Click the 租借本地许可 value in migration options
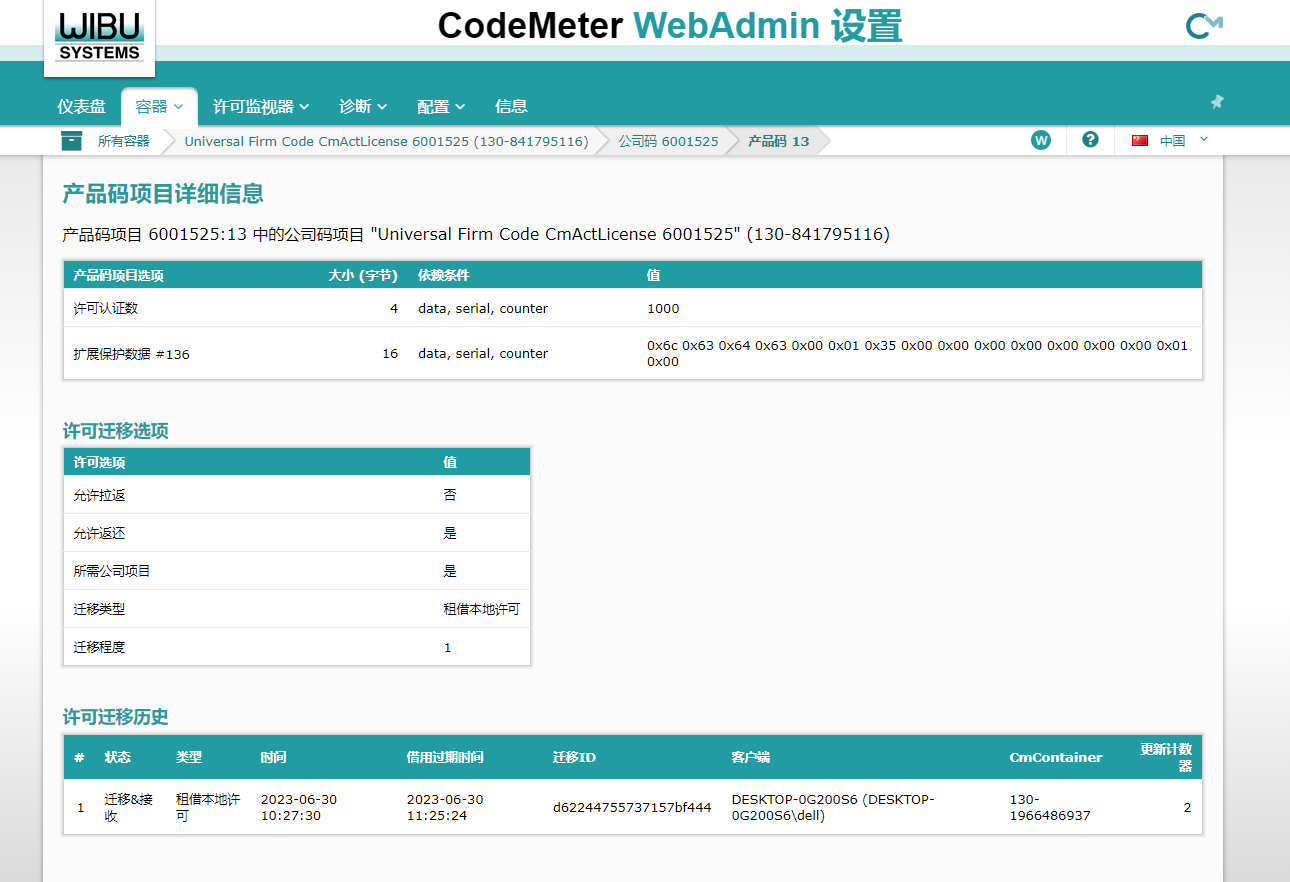 [482, 609]
